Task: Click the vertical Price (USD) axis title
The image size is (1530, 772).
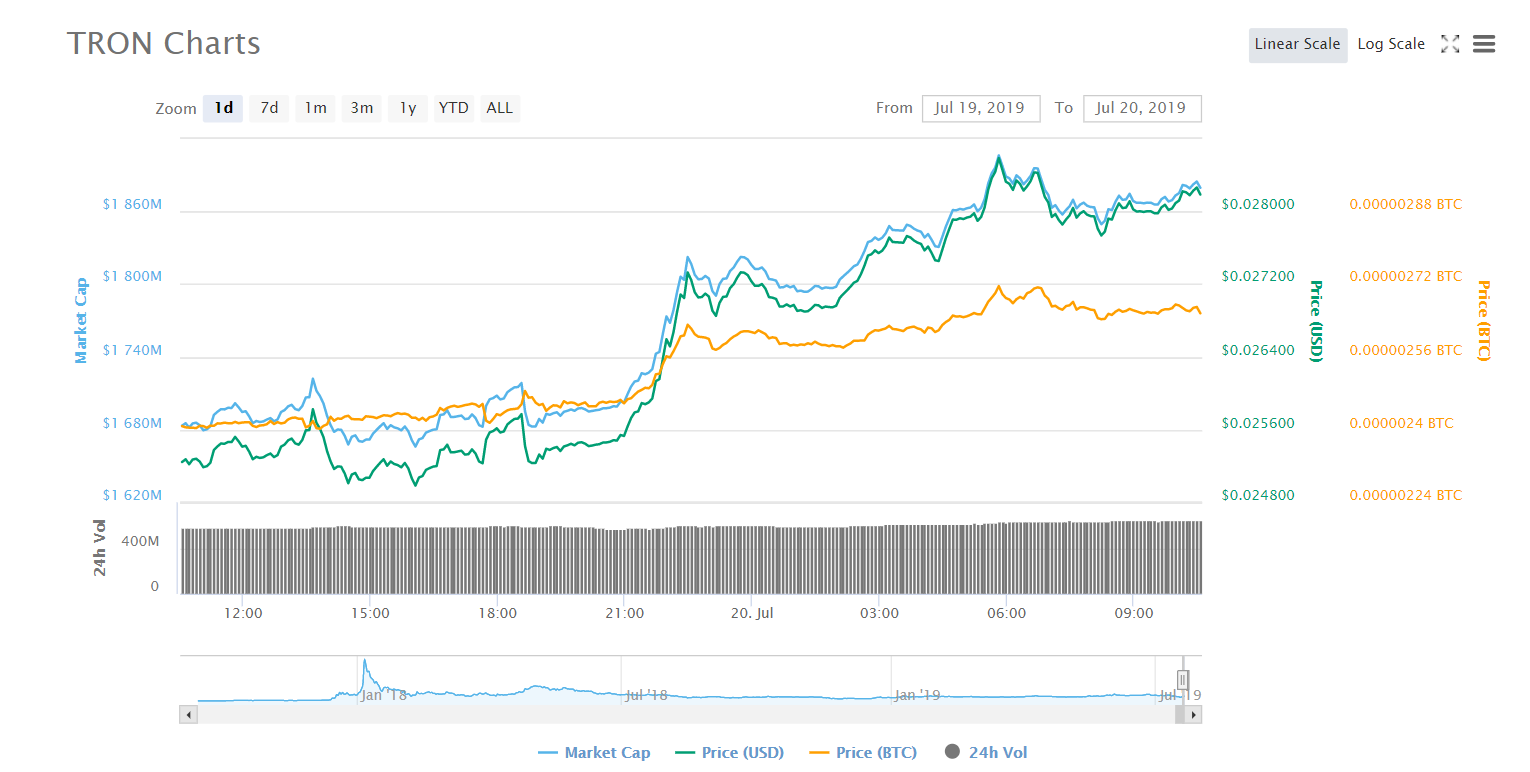Action: coord(1316,321)
